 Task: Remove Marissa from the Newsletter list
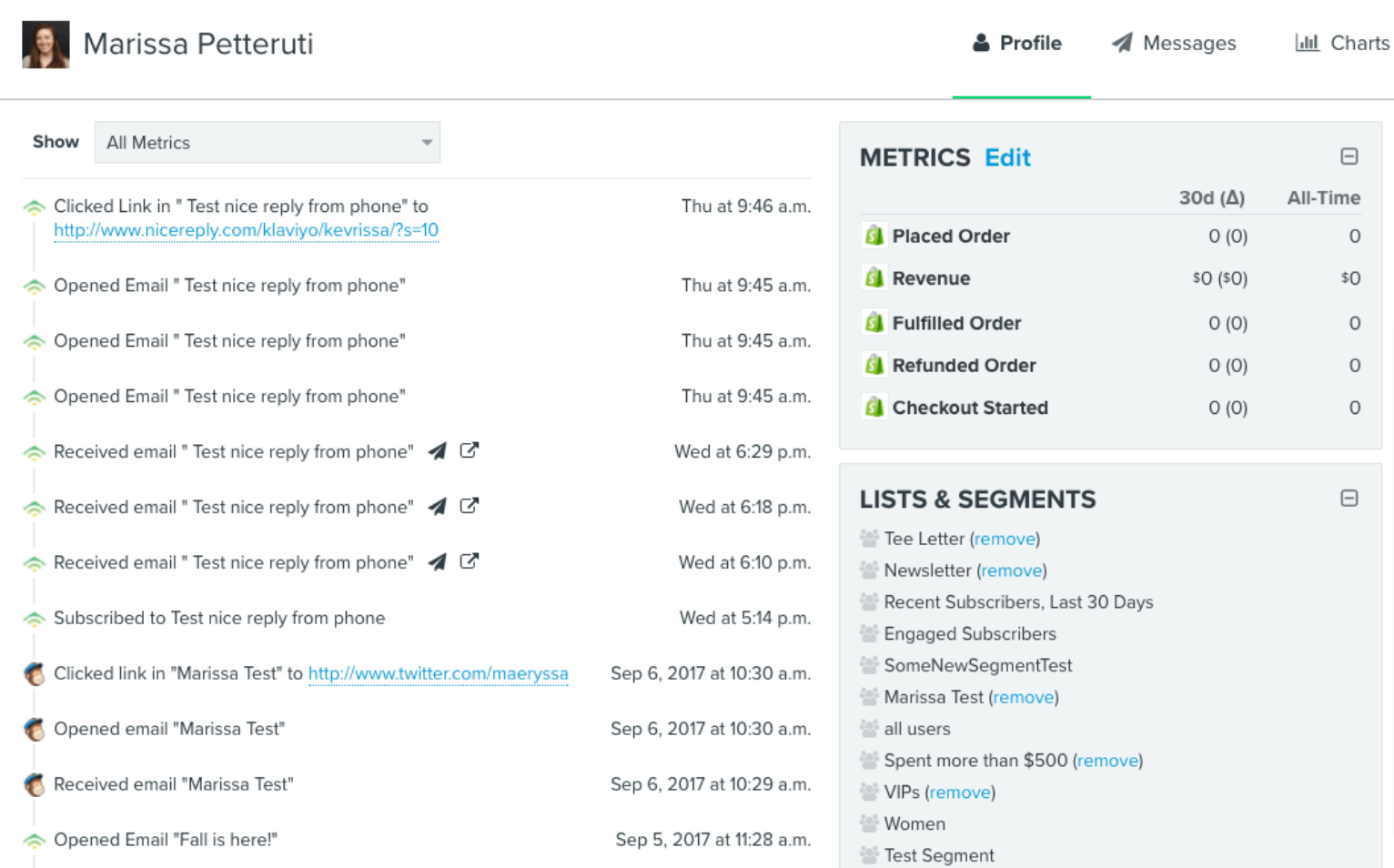(1011, 570)
